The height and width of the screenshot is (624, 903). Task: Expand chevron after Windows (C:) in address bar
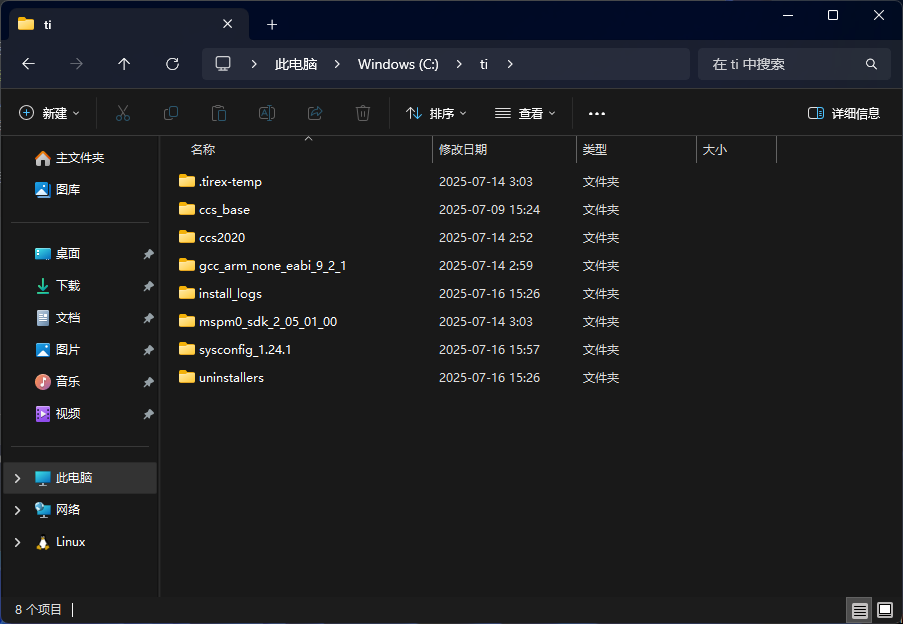pos(459,64)
